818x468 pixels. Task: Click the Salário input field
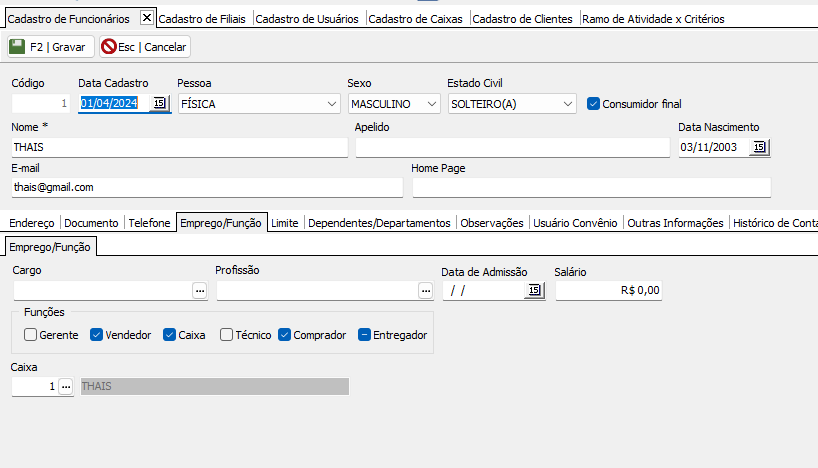(609, 290)
